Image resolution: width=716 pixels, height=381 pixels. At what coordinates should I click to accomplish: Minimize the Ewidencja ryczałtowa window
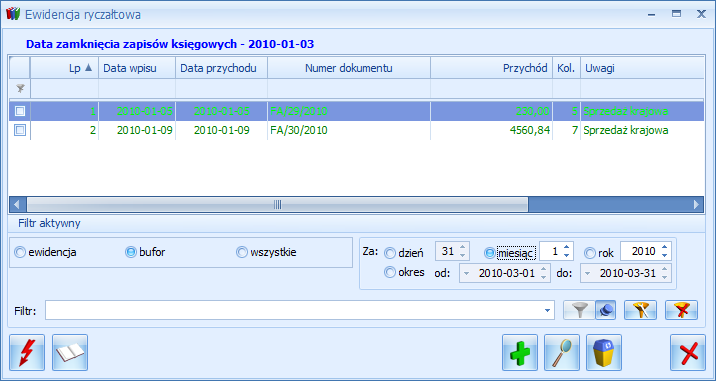pos(652,15)
